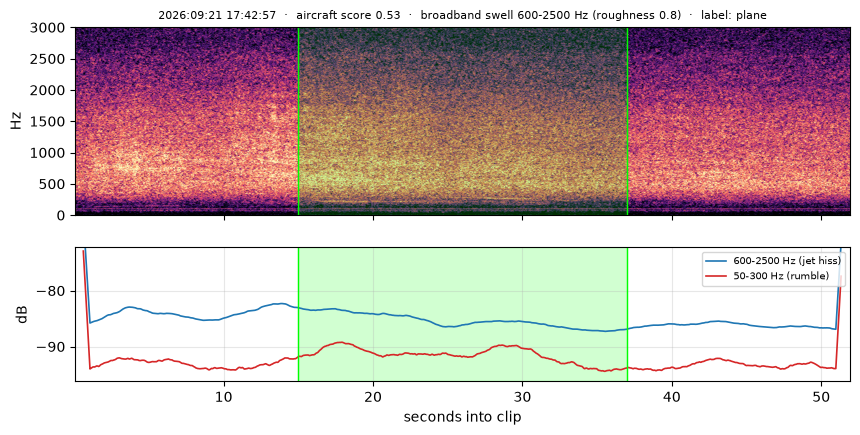Click the green start marker in dB plot
Screen dimensions: 860x435
(298, 314)
